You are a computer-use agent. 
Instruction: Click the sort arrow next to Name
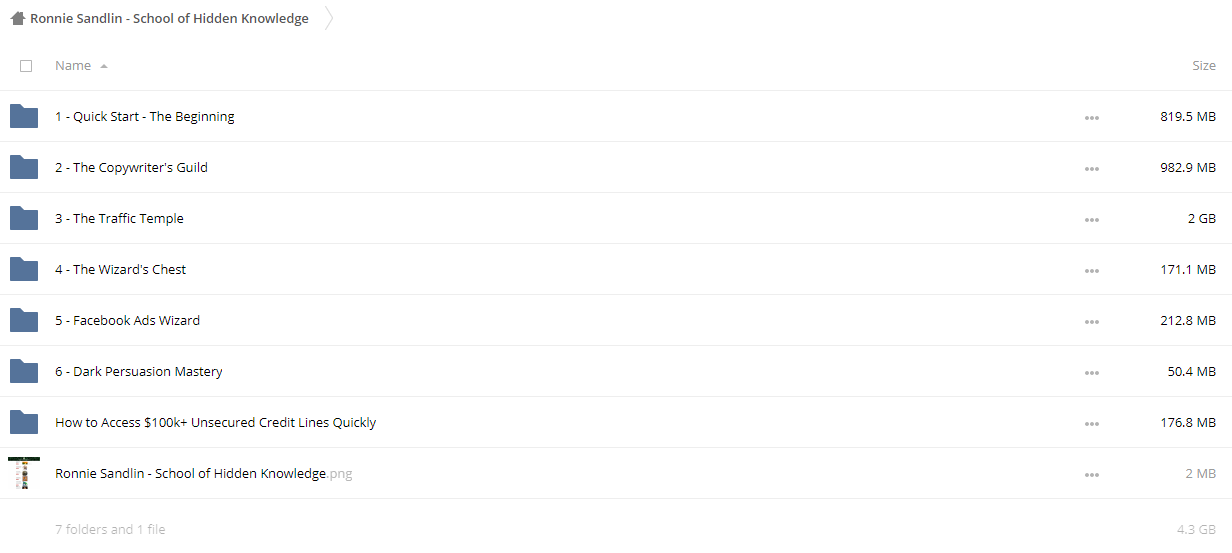[104, 66]
